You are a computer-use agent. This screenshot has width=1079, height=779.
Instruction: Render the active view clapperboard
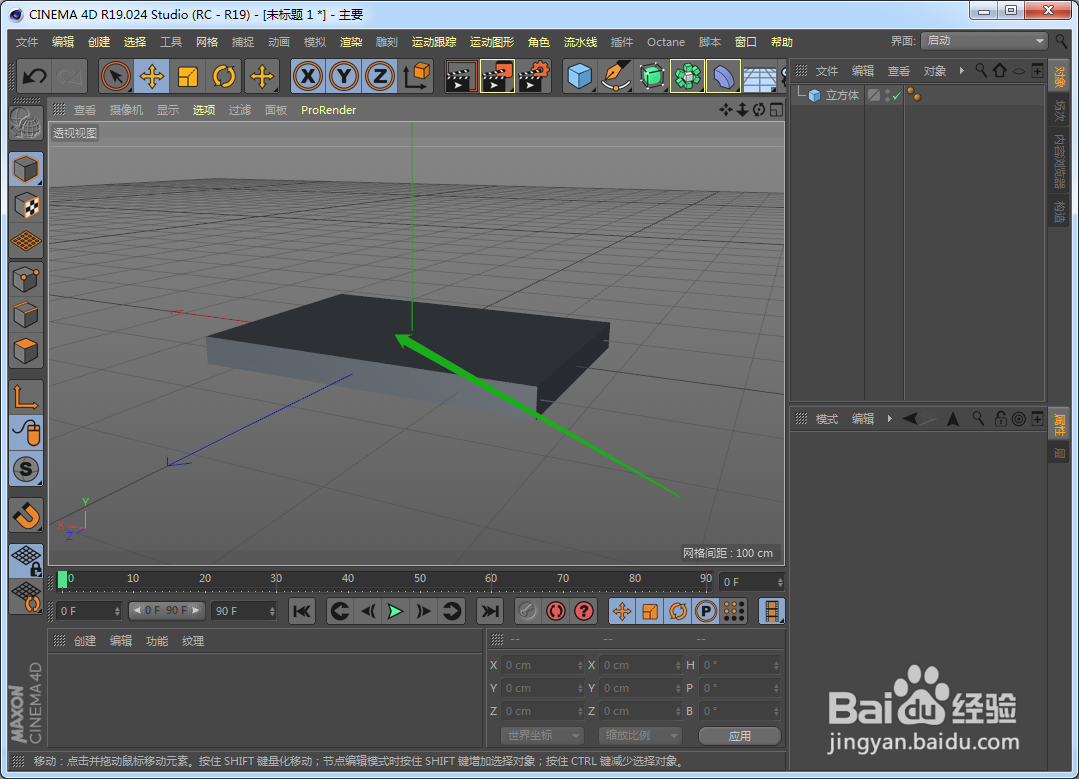(x=461, y=76)
